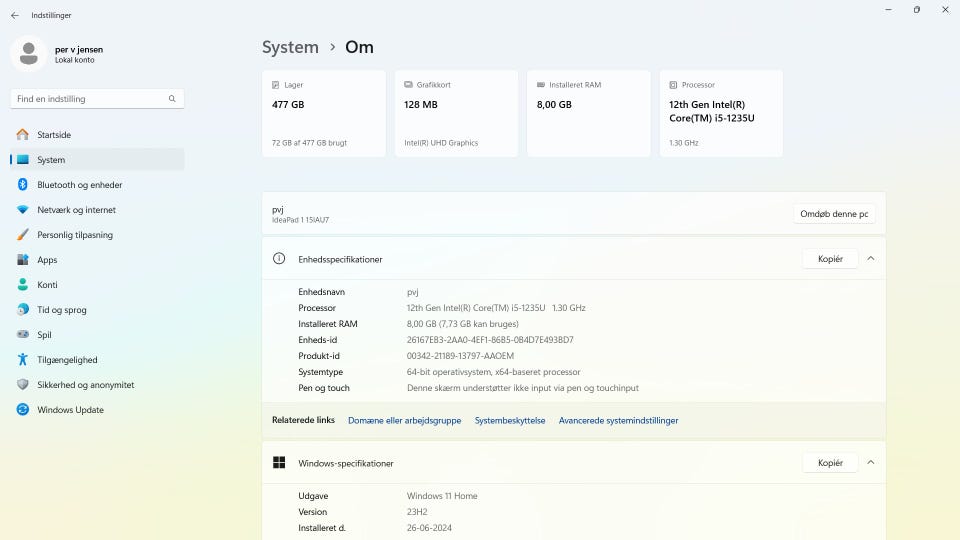Screen dimensions: 960x540
Task: Open Domæne eller arbejdsgruppe link
Action: tap(404, 421)
